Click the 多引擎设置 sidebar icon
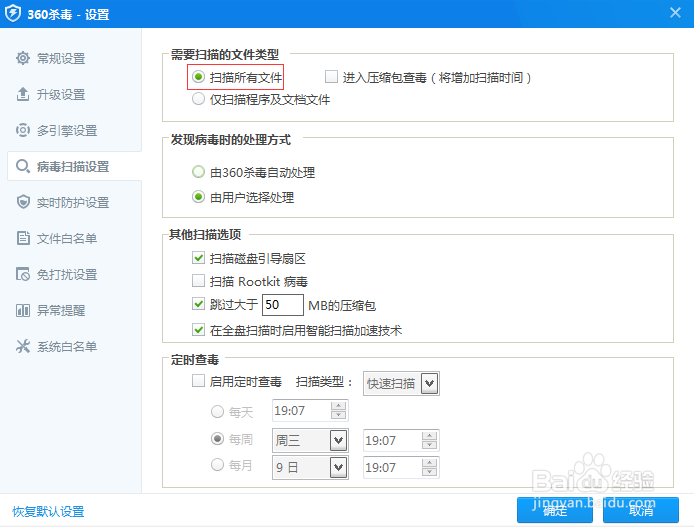Screen dimensions: 694x527 coord(23,130)
